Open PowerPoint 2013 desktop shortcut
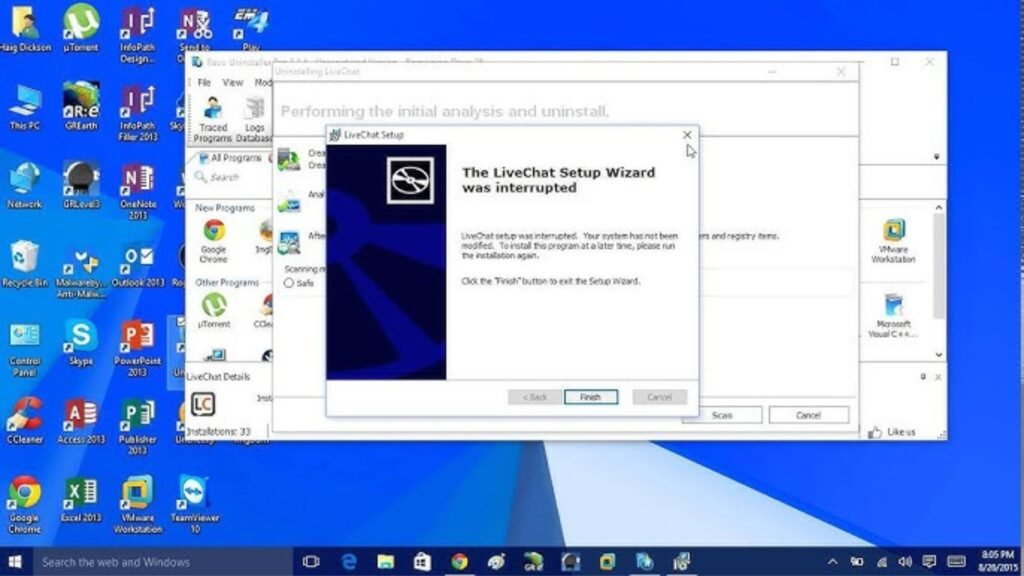The height and width of the screenshot is (576, 1024). (x=138, y=348)
